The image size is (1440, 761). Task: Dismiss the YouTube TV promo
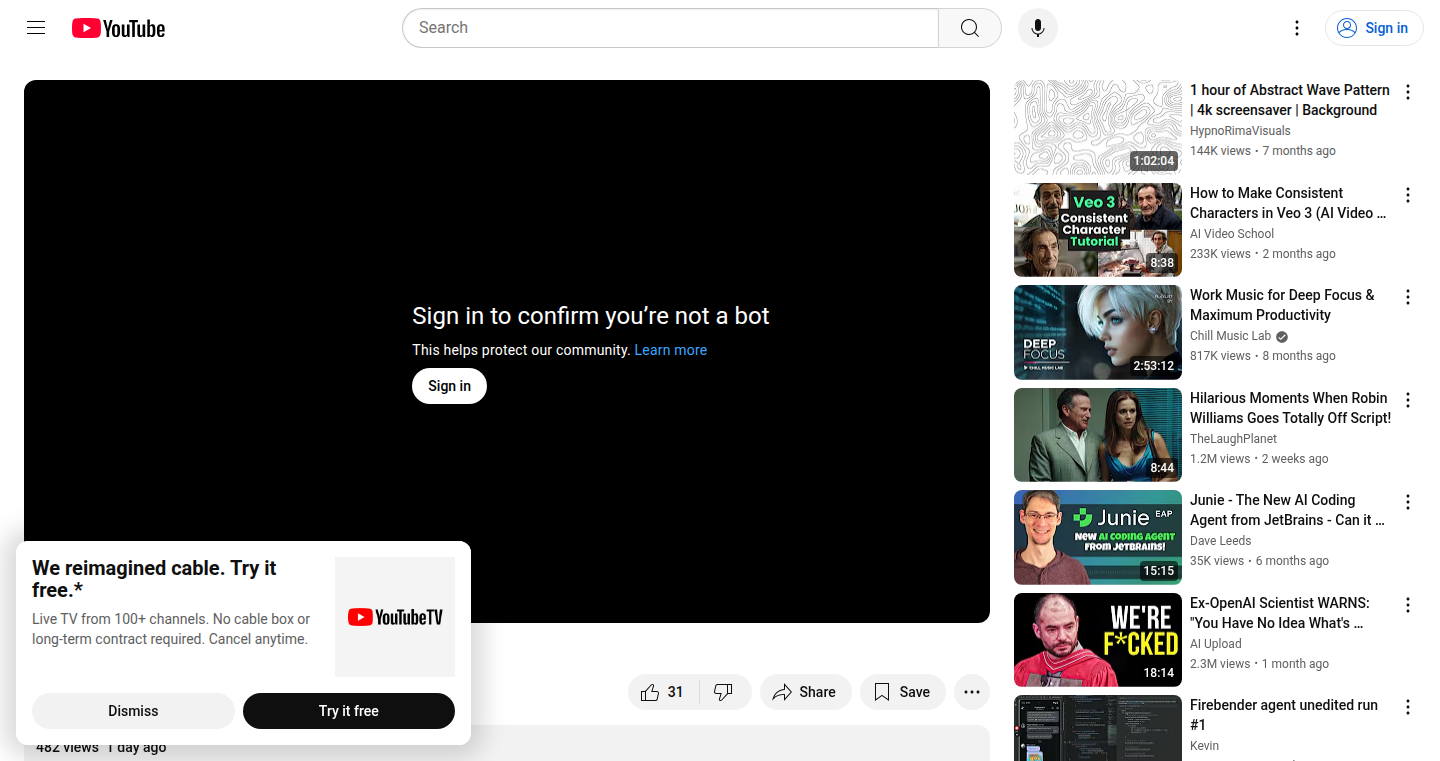point(133,711)
